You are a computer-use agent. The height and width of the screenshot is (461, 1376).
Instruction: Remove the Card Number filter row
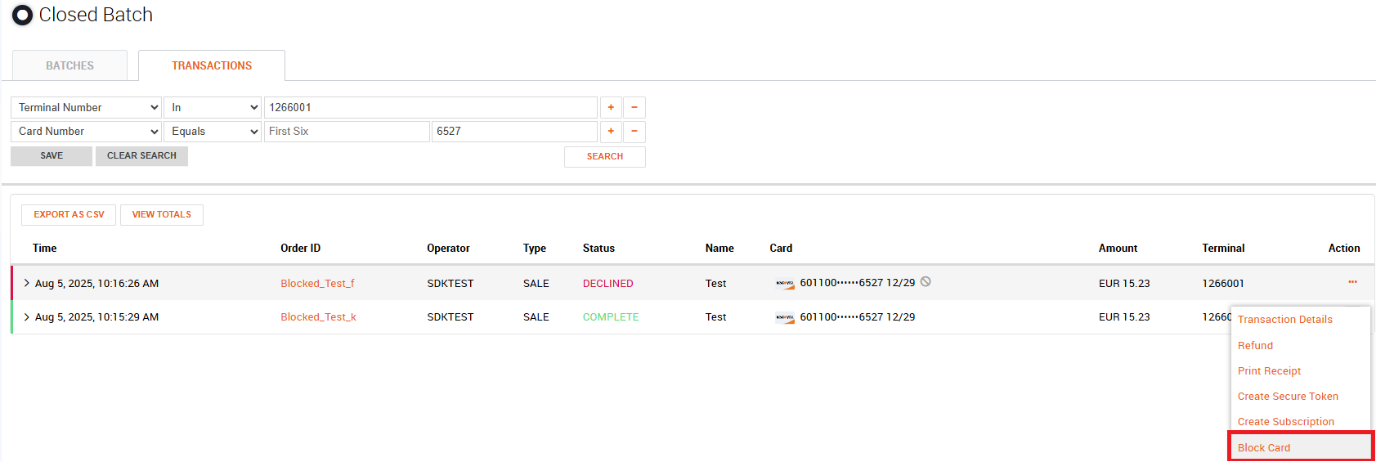(x=634, y=132)
